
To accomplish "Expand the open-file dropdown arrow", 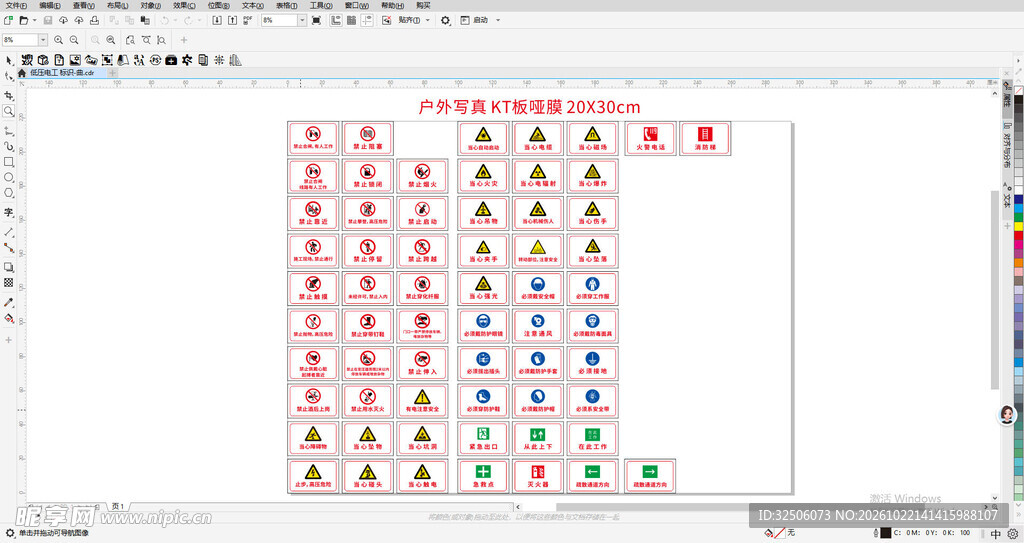I will 35,20.
